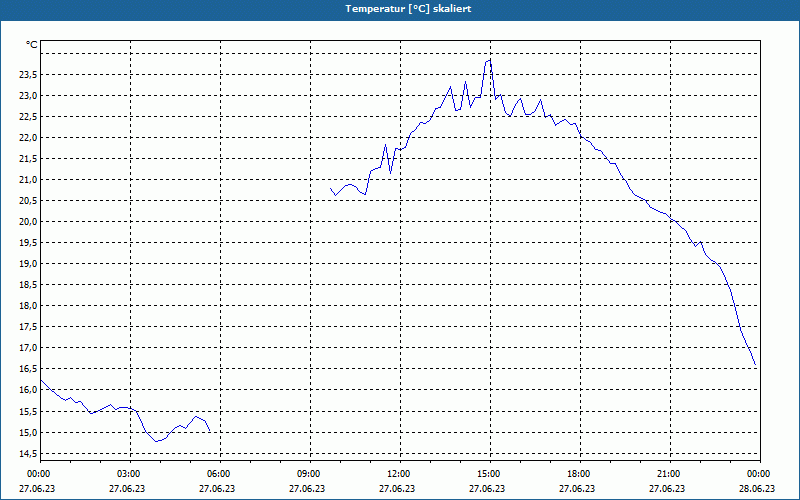
Task: Pick the 27.06.23 date below 12:00
Action: click(397, 489)
